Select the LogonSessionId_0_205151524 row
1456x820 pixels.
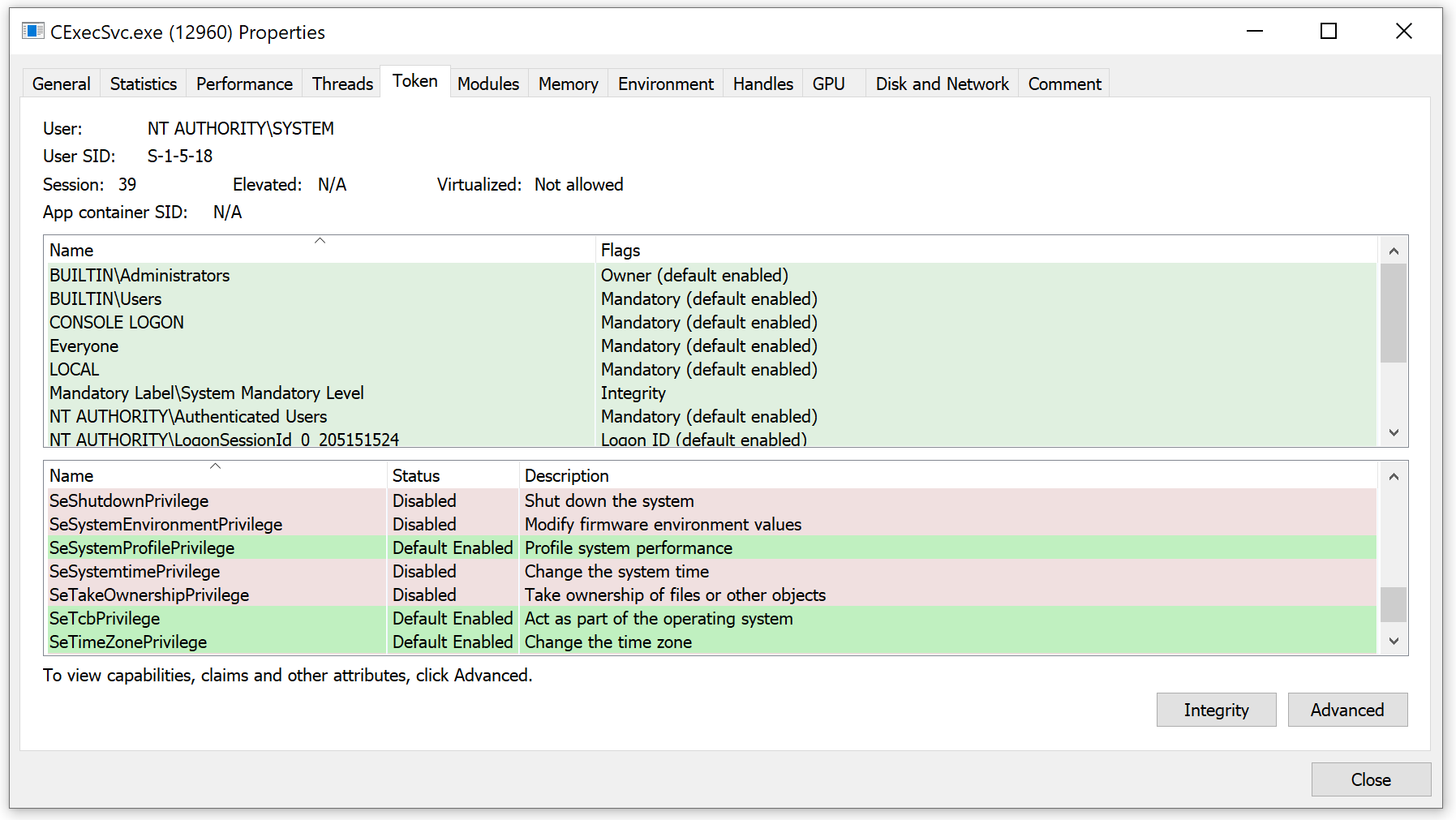pos(711,438)
